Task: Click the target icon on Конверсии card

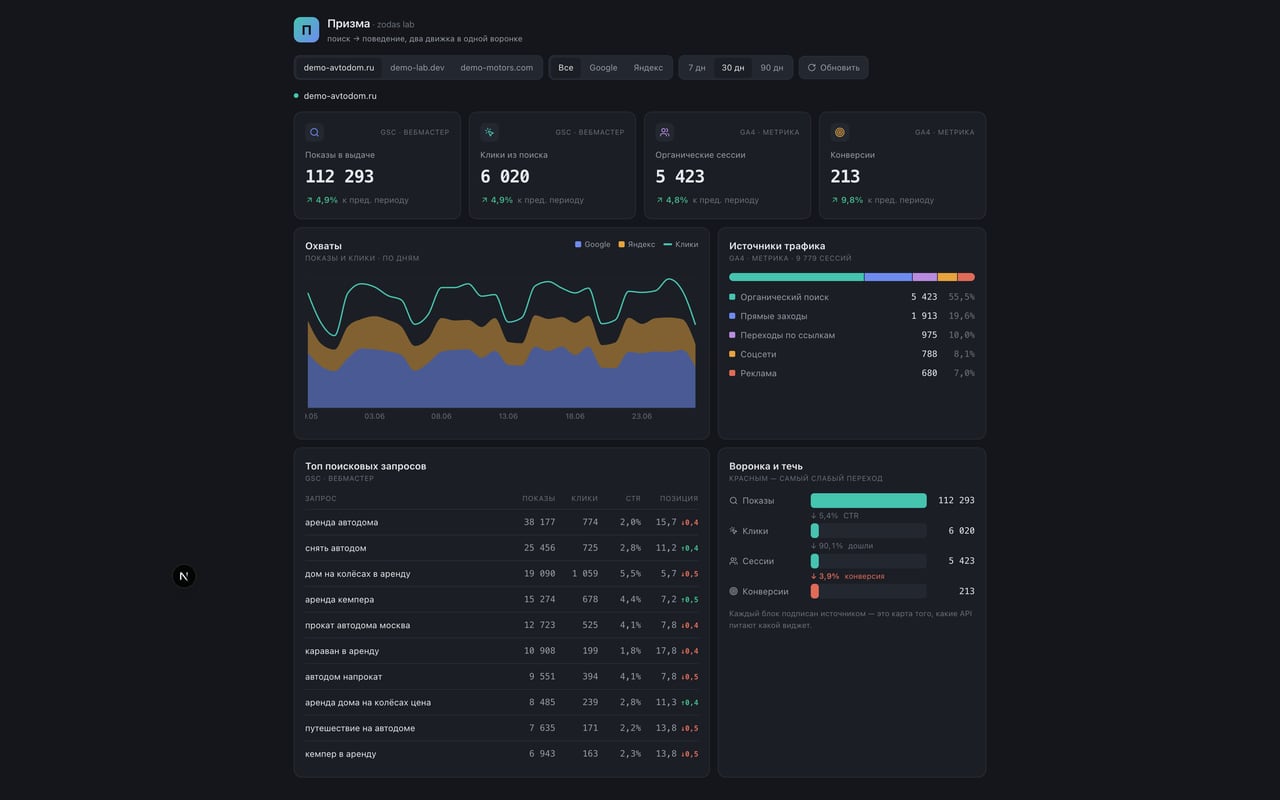Action: point(840,132)
